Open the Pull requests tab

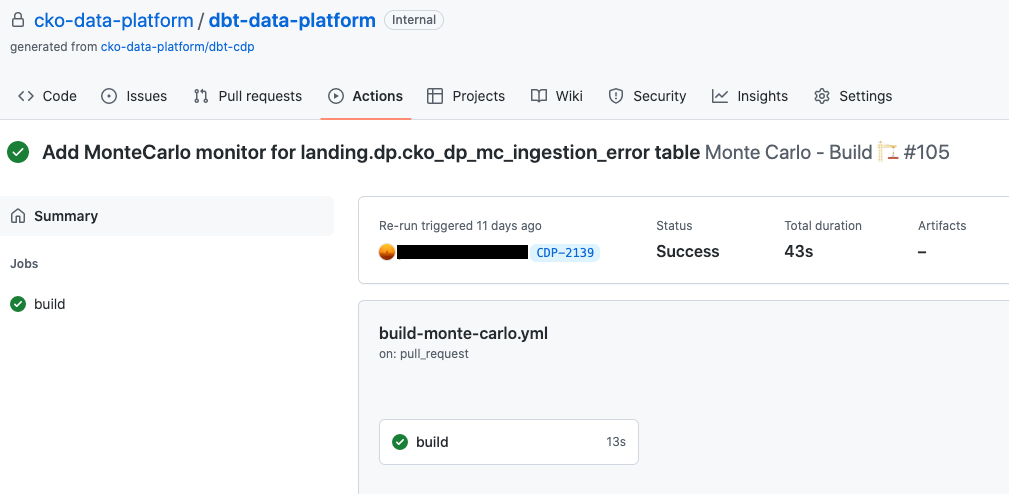259,96
